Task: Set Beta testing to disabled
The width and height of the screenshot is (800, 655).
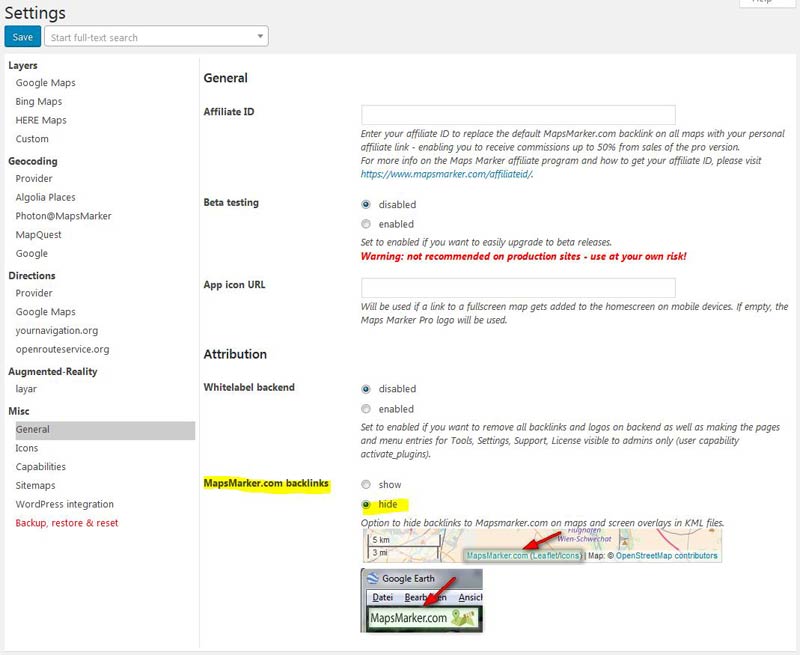Action: (366, 205)
